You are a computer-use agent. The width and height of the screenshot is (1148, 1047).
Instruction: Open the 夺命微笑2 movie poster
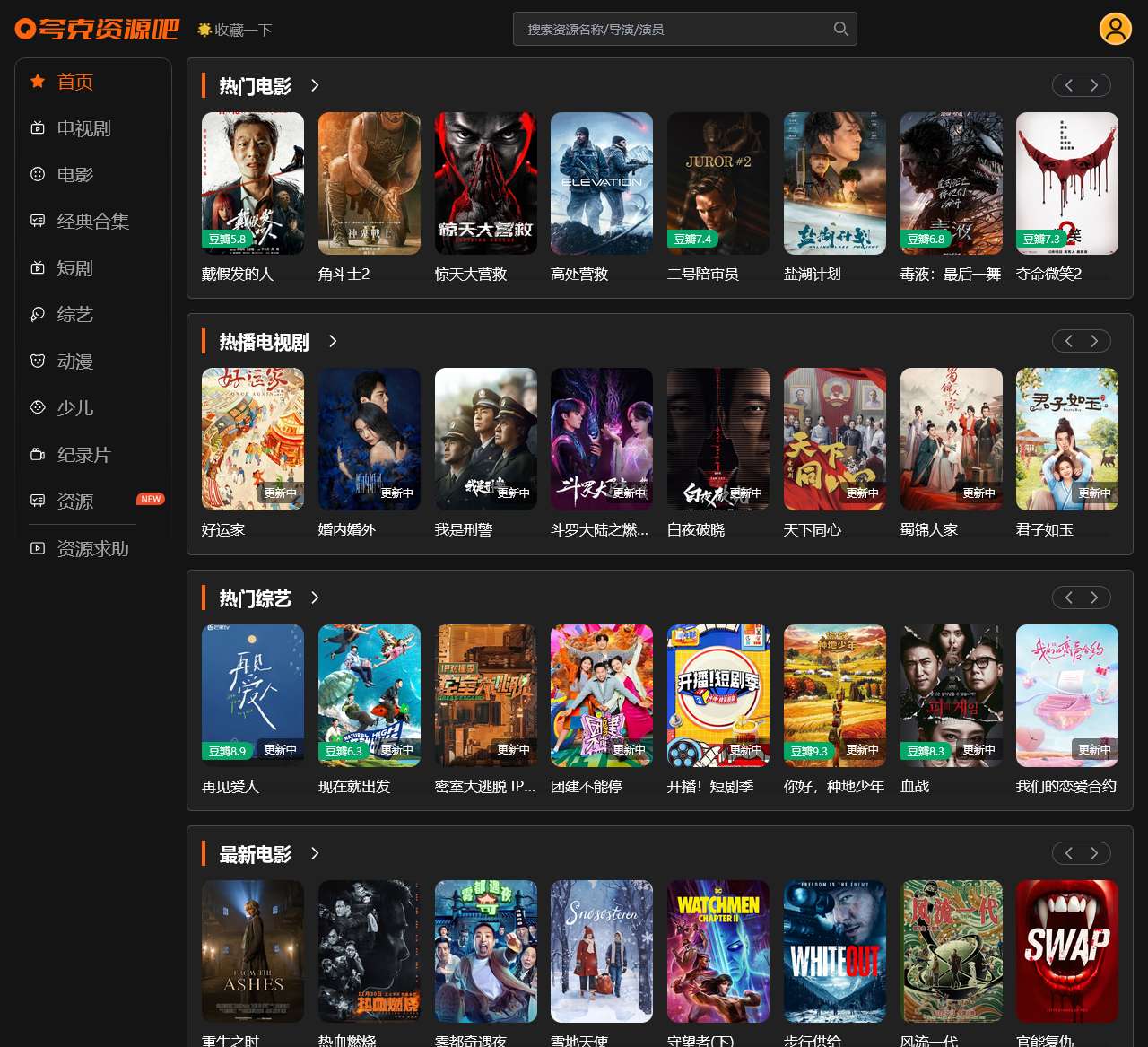pyautogui.click(x=1067, y=183)
